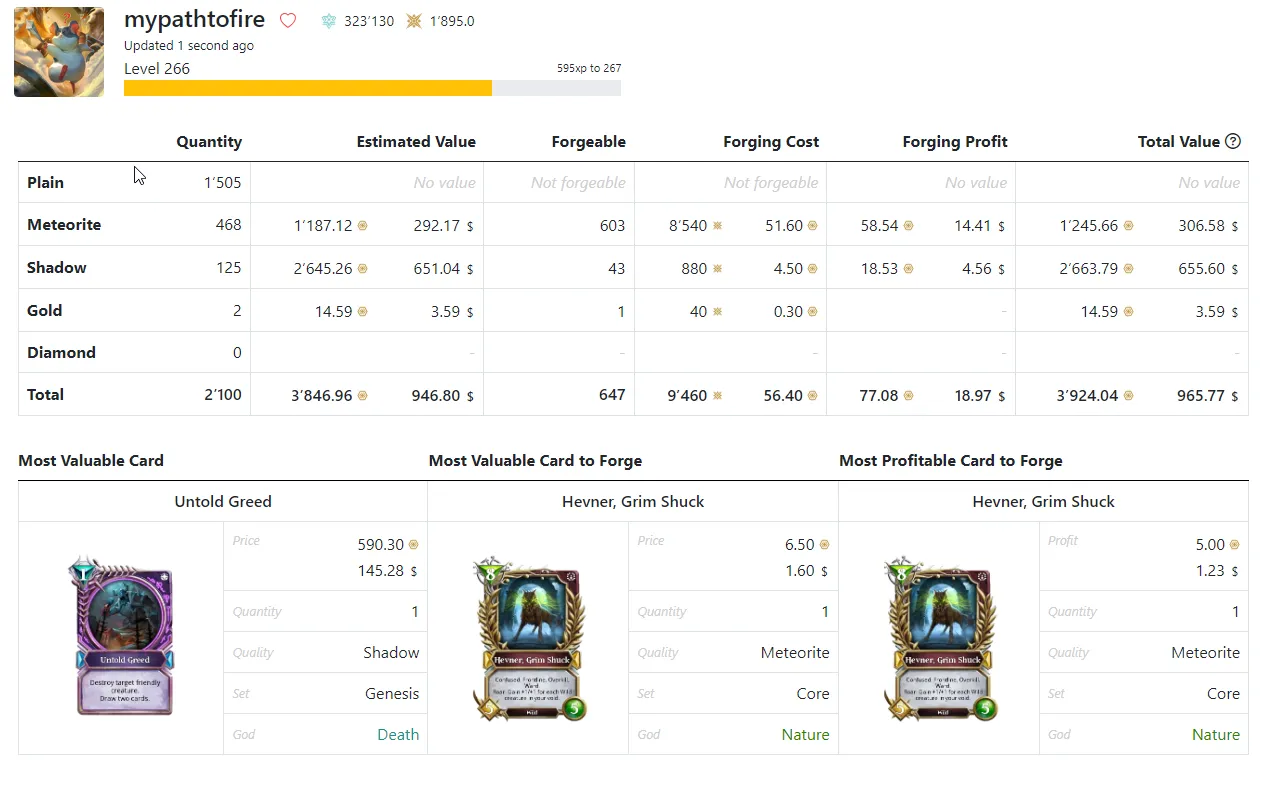Click the flux icon beside Meteorite forging cost 8'540
This screenshot has height=786, width=1273.
(717, 226)
